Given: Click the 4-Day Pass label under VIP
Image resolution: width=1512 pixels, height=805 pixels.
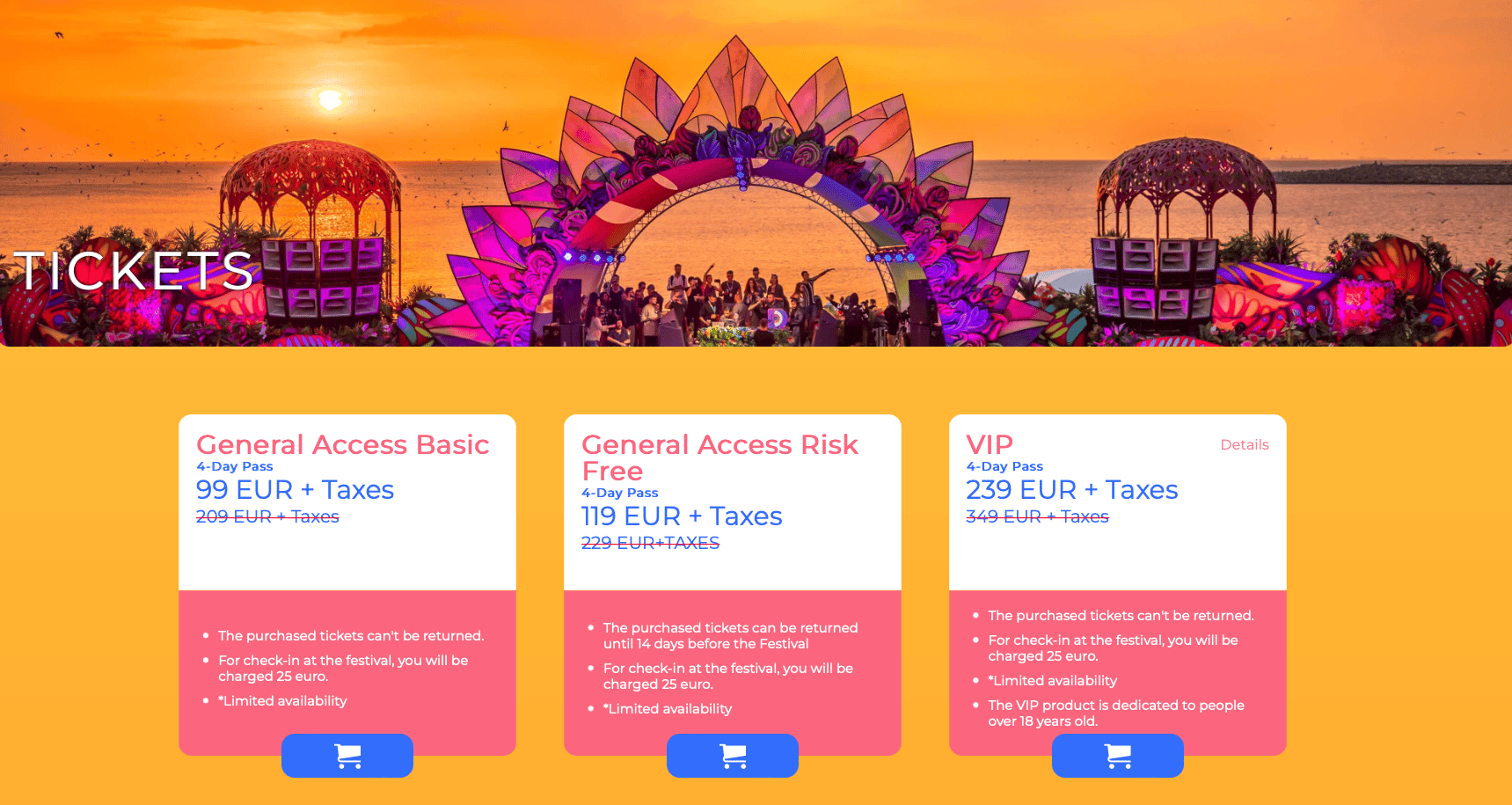Looking at the screenshot, I should pos(1004,466).
